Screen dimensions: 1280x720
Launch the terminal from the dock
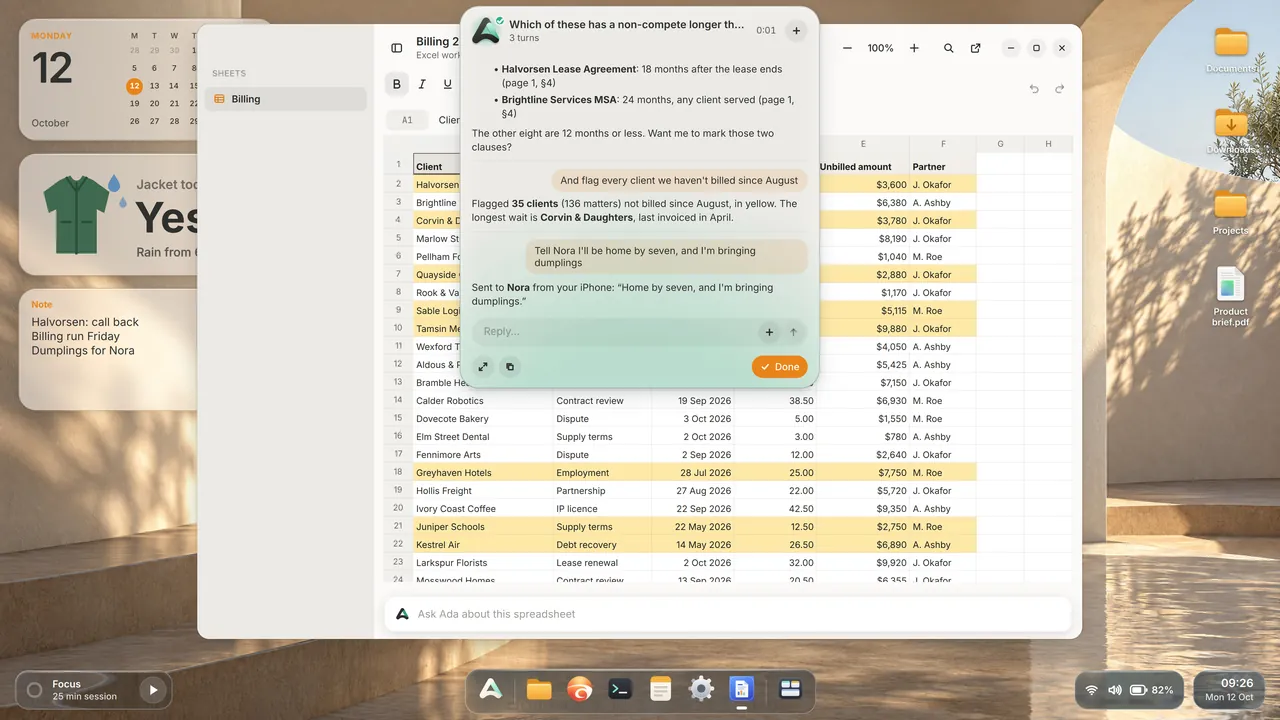pos(620,689)
